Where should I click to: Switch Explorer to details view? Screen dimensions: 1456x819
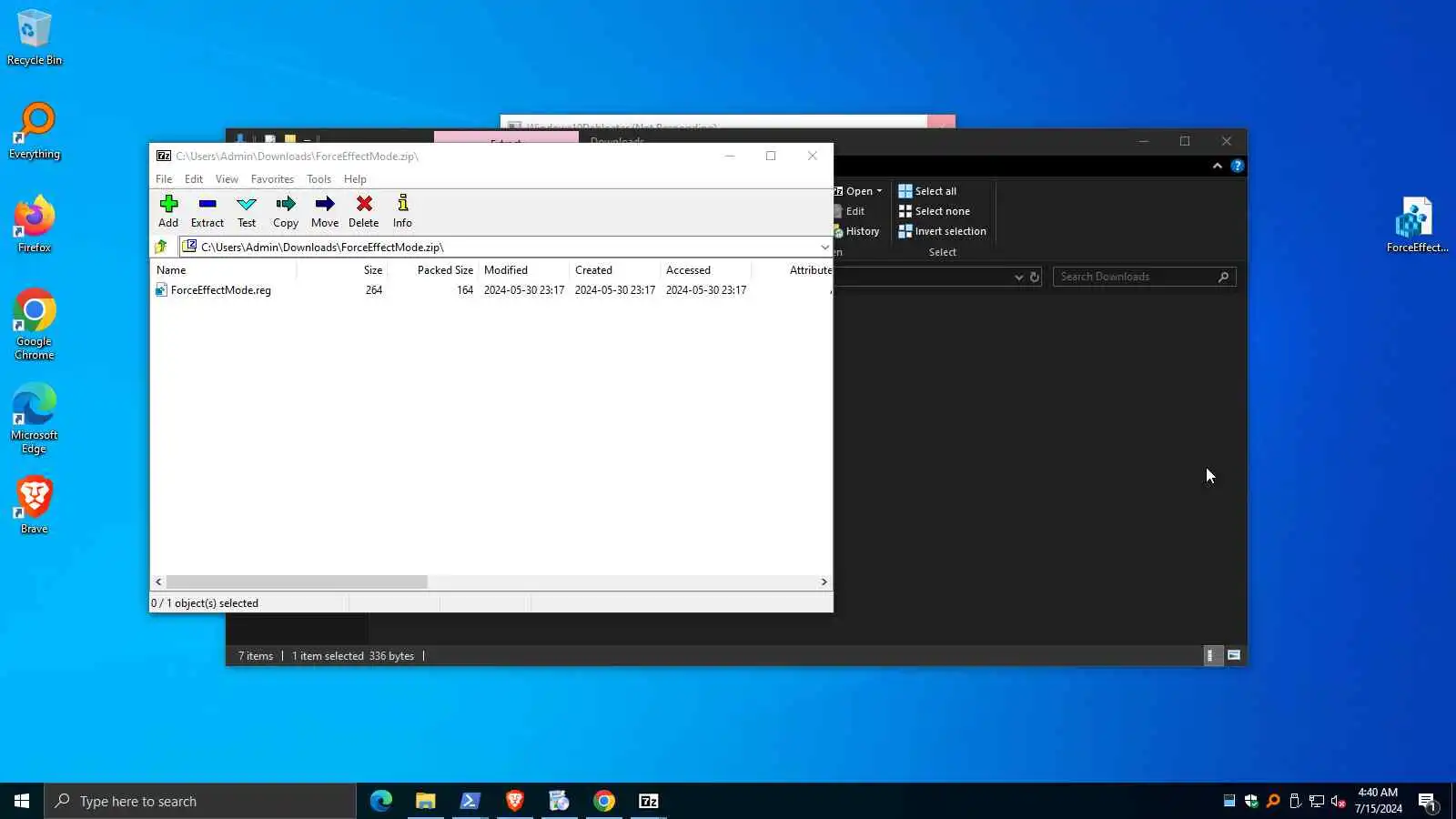point(1212,655)
